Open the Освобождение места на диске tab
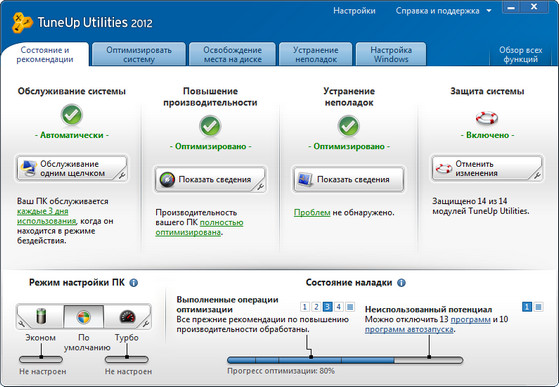 point(232,55)
